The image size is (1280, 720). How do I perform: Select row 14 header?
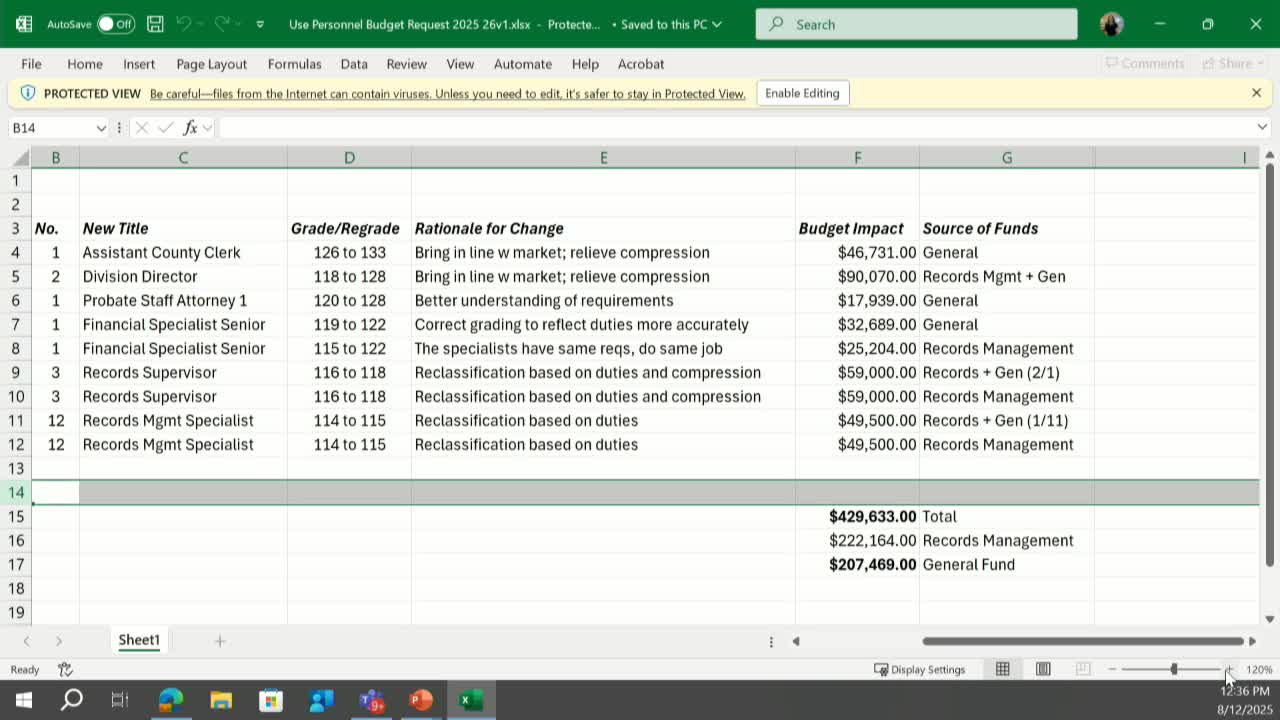point(16,492)
